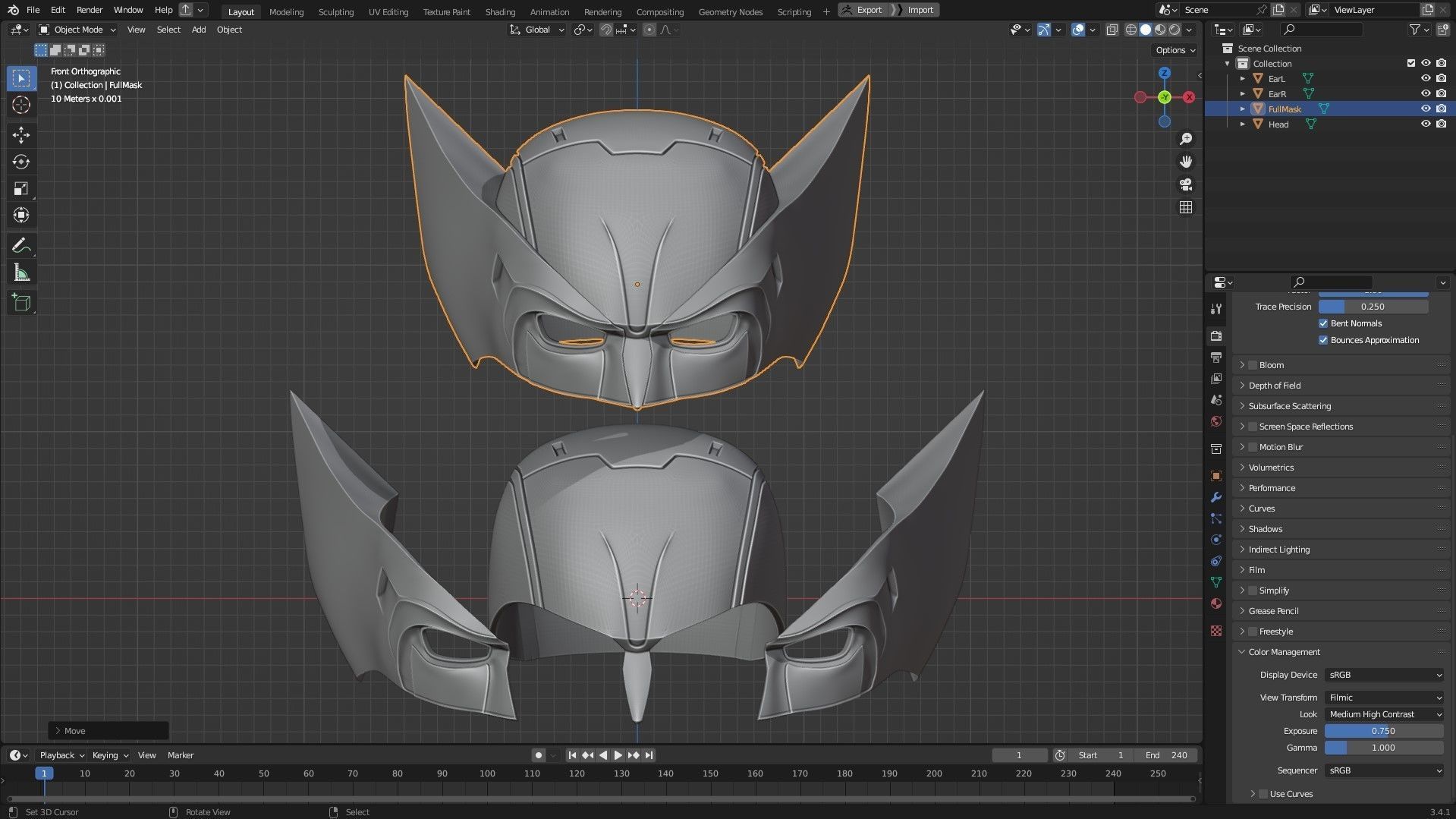Viewport: 1456px width, 819px height.
Task: Adjust the Exposure slider
Action: pyautogui.click(x=1384, y=731)
